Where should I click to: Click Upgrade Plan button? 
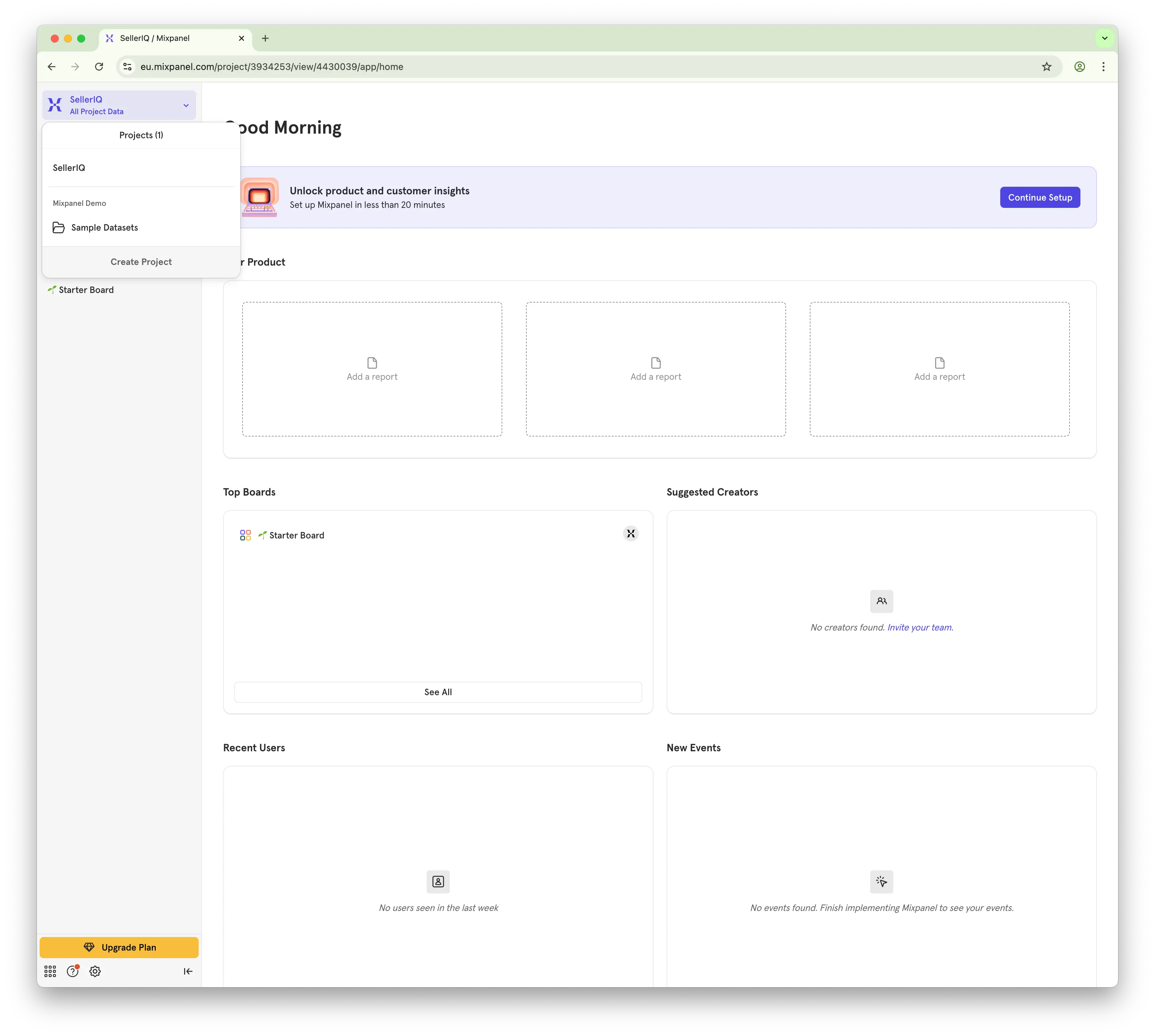tap(119, 947)
